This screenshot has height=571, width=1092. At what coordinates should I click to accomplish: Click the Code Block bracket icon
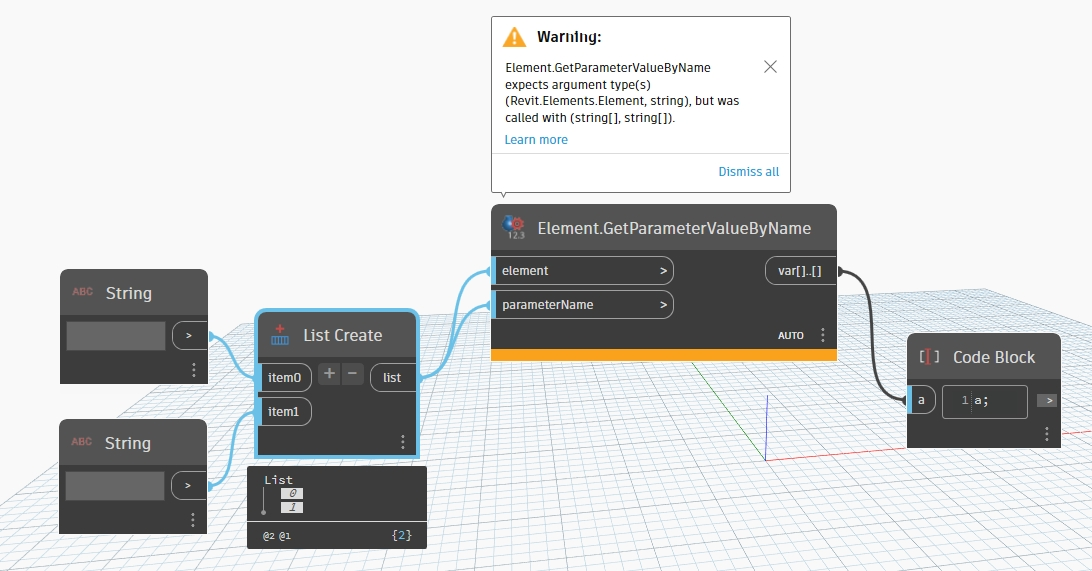point(930,357)
